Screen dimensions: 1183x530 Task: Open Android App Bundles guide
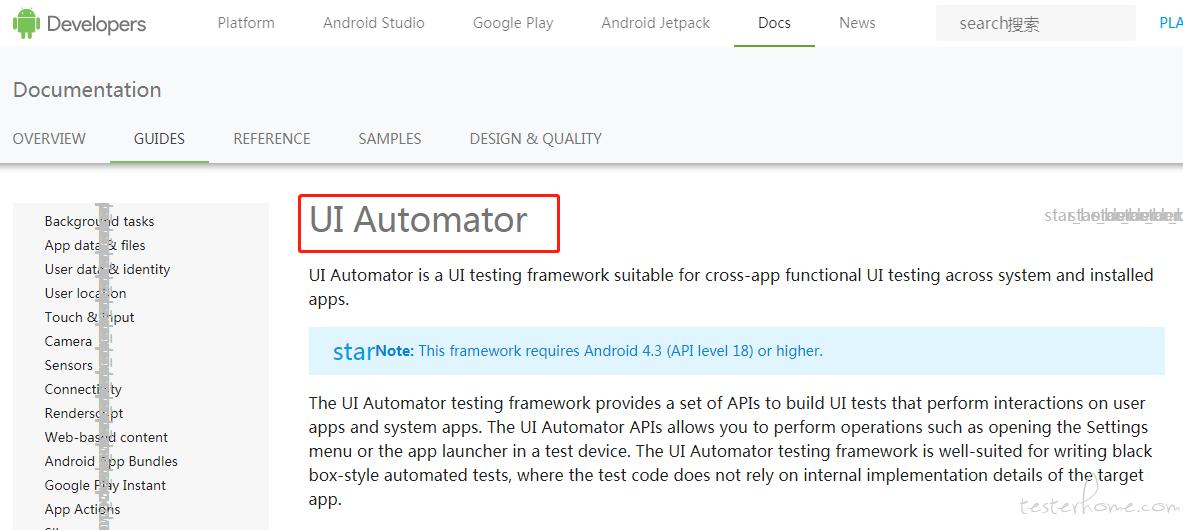(111, 461)
